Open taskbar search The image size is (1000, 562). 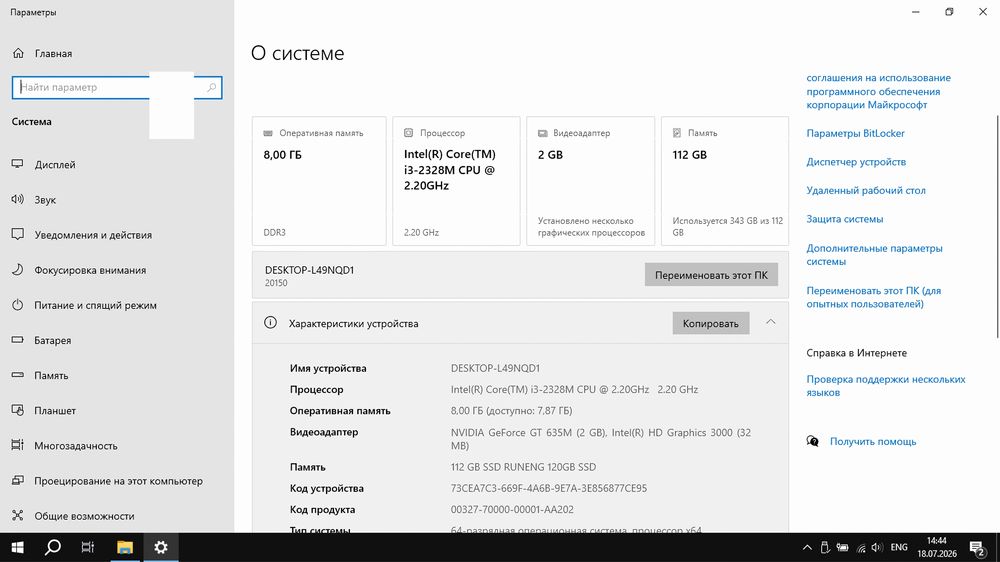pos(53,547)
